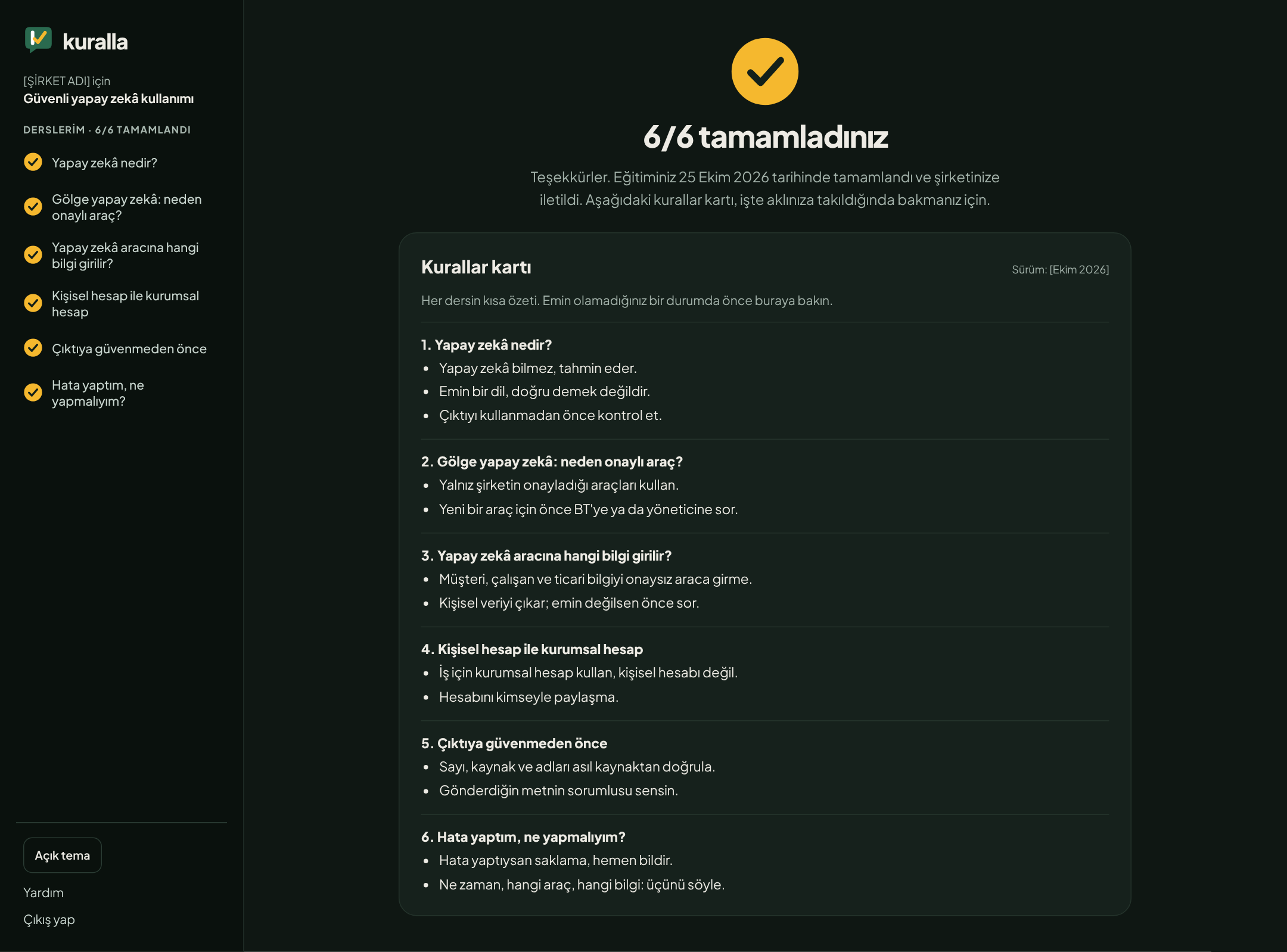Screen dimensions: 1287x952
Task: Click the checkmark beside "Kişisel hesap ile kurumsal hesap"
Action: coord(33,303)
